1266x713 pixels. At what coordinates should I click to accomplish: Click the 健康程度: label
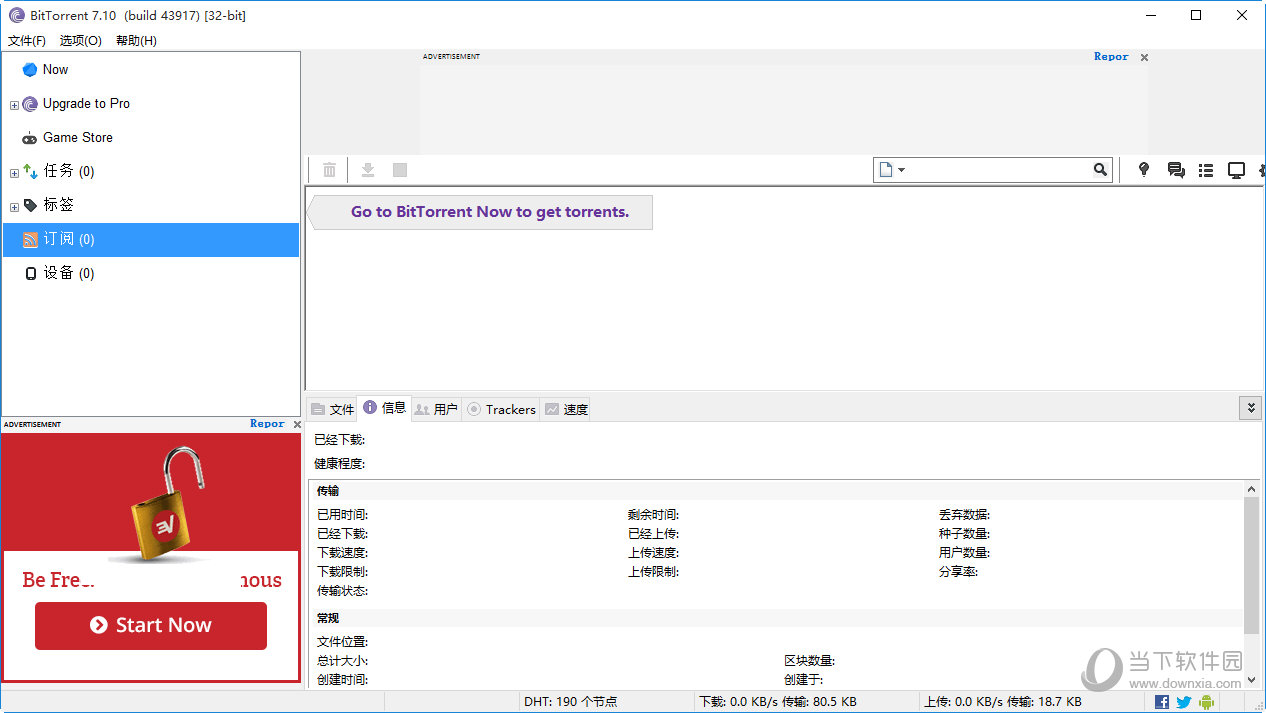339,464
